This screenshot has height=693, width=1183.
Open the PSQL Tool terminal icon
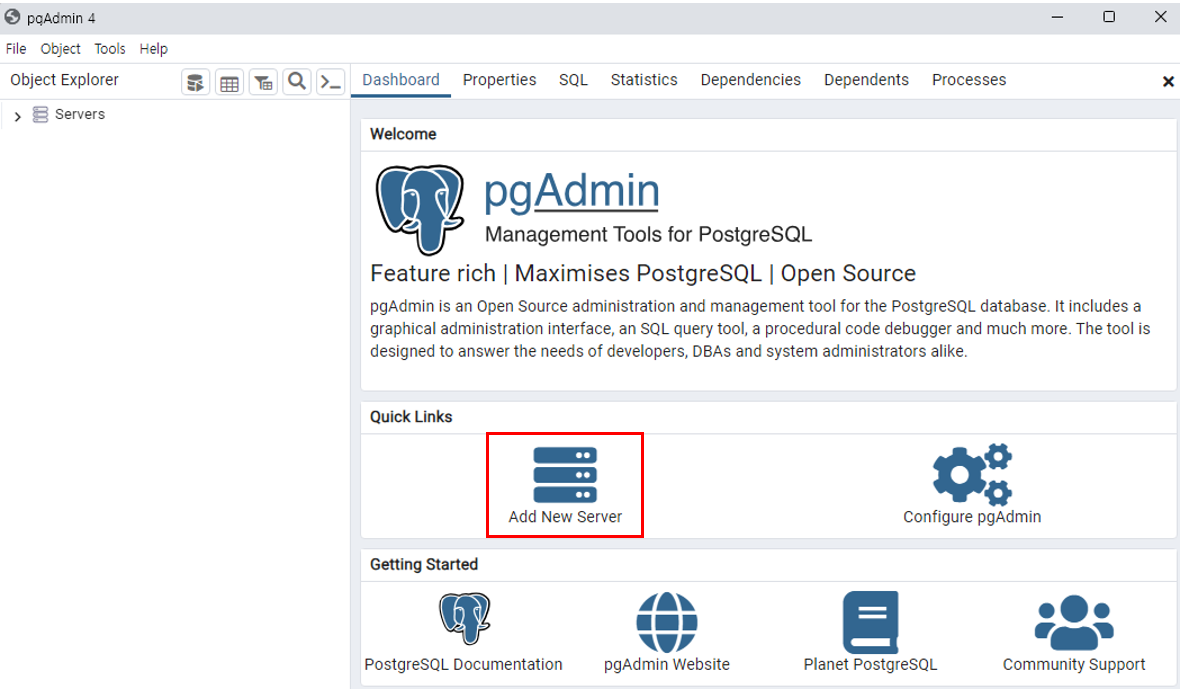331,81
